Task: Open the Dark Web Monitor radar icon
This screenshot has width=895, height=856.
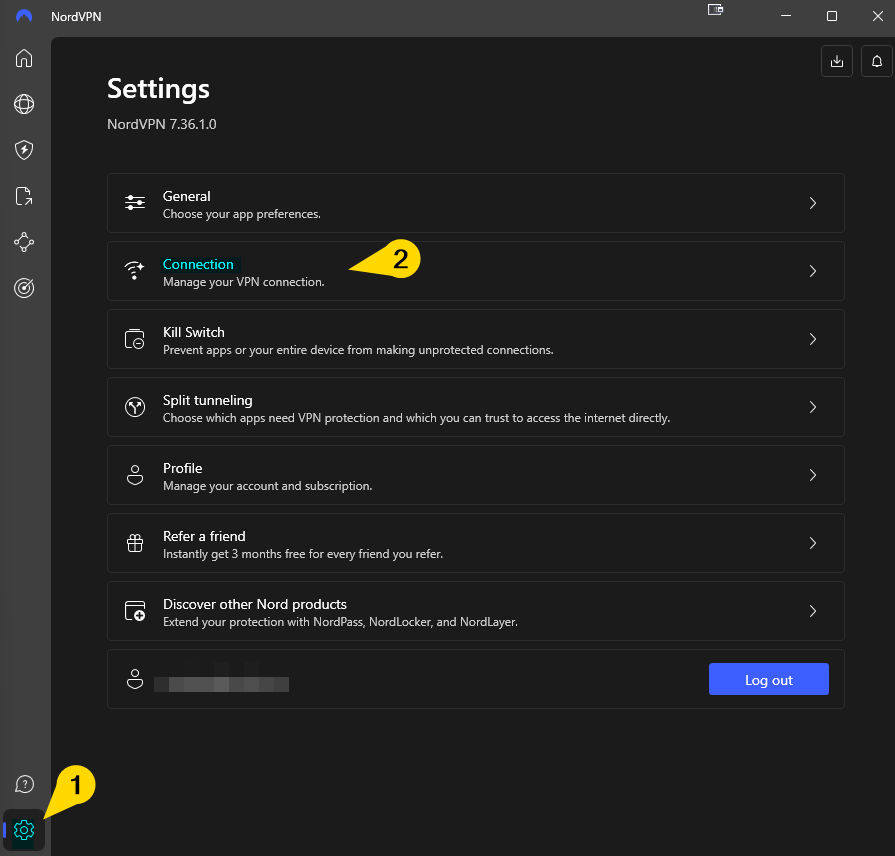Action: click(x=24, y=288)
